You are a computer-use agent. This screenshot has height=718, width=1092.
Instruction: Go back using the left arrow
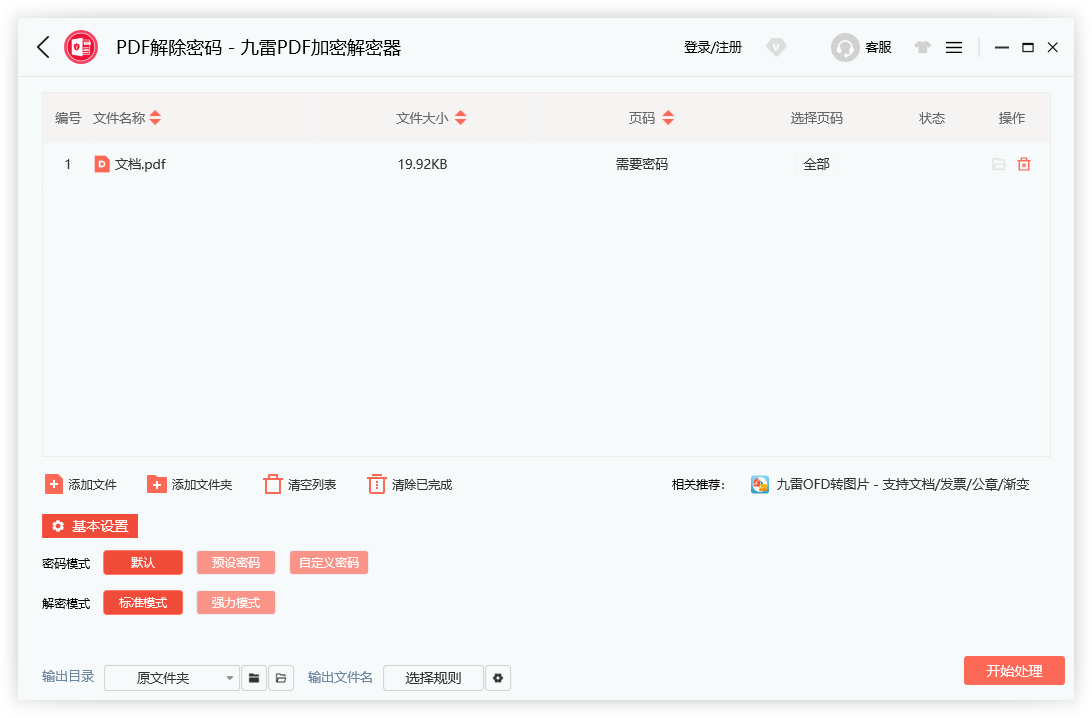coord(43,47)
